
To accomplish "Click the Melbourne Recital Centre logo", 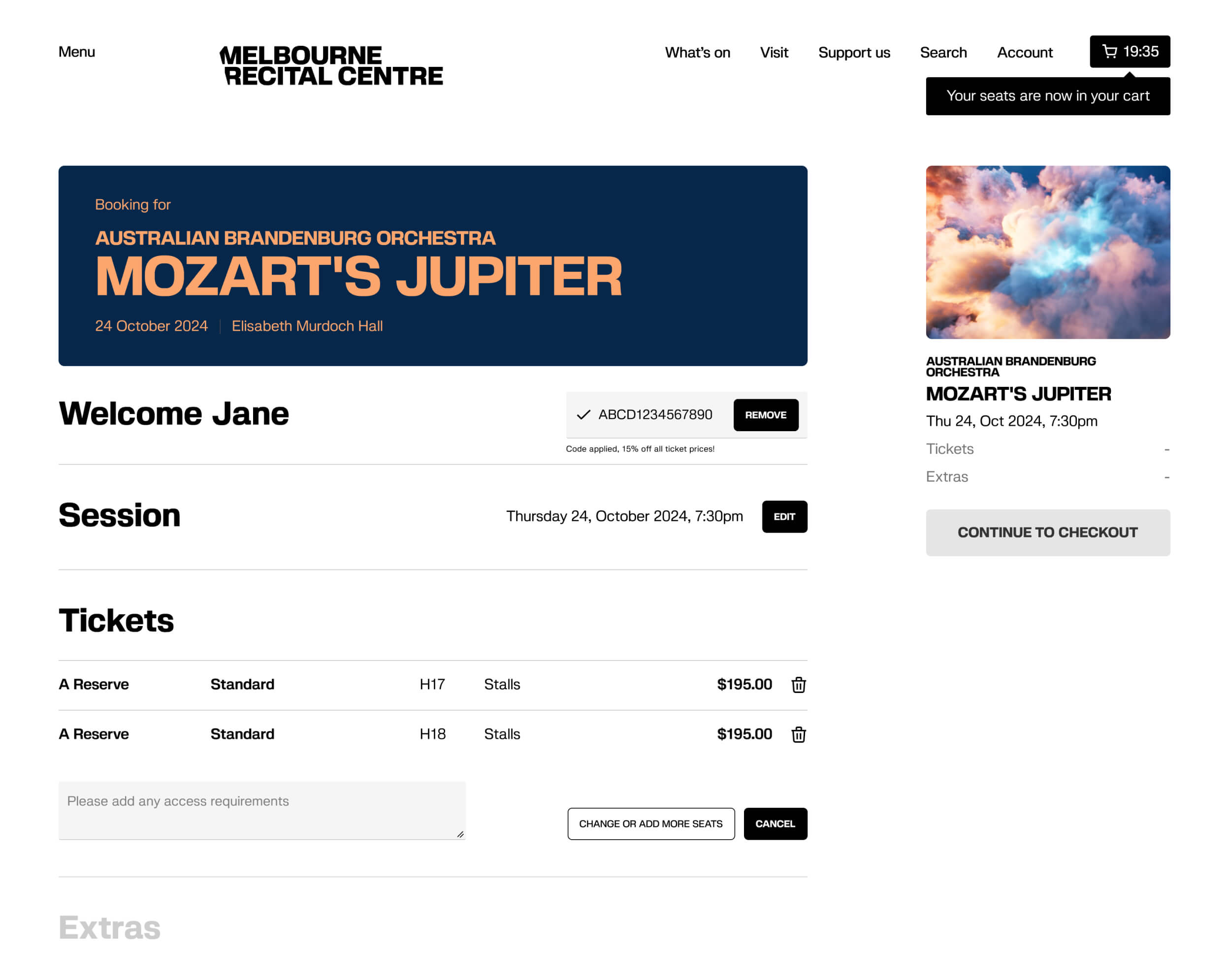I will pyautogui.click(x=331, y=65).
